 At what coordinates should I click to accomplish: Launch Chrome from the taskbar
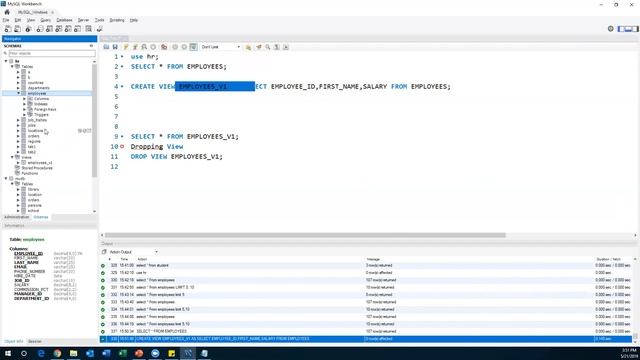57,353
